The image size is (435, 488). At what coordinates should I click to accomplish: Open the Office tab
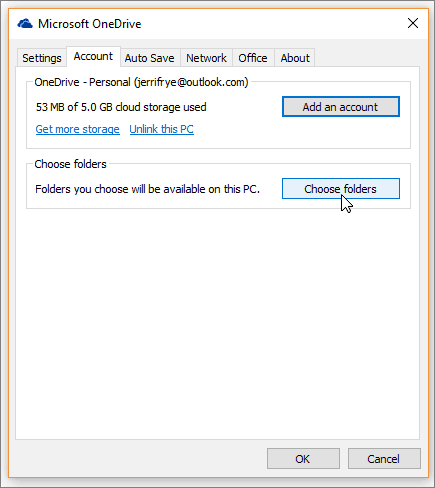click(x=253, y=58)
